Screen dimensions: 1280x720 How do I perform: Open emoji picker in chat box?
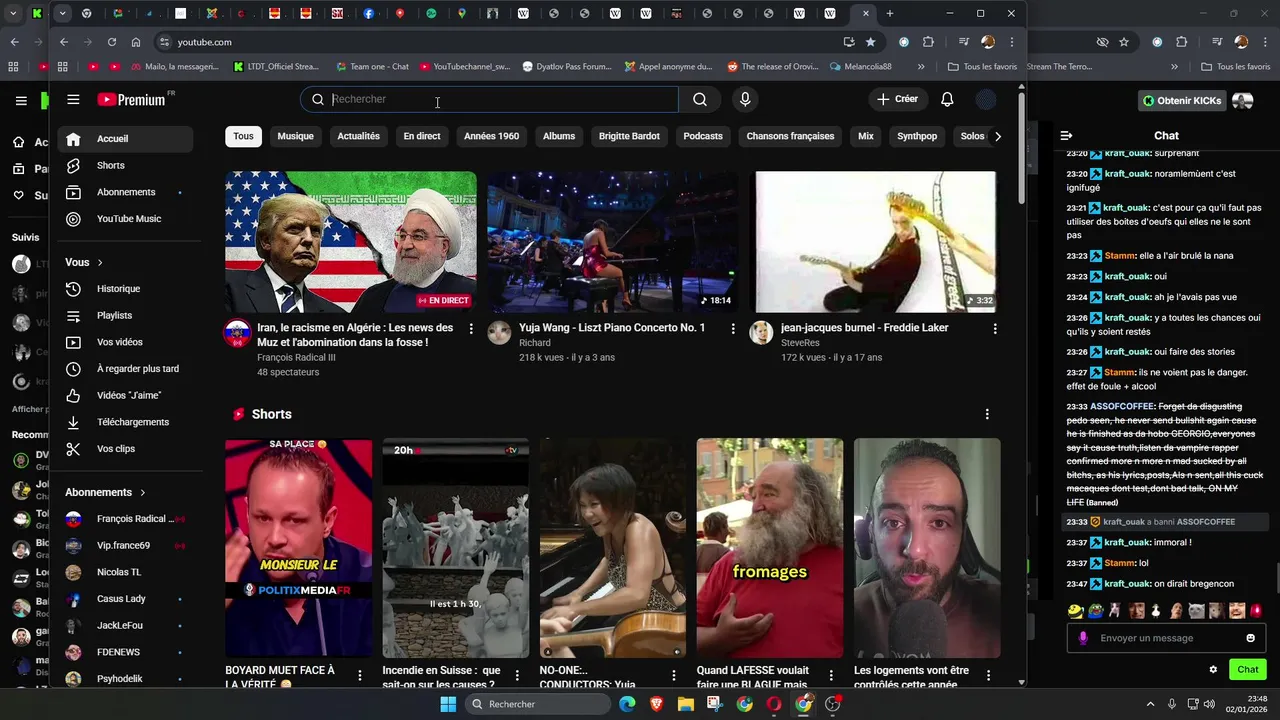point(1250,638)
